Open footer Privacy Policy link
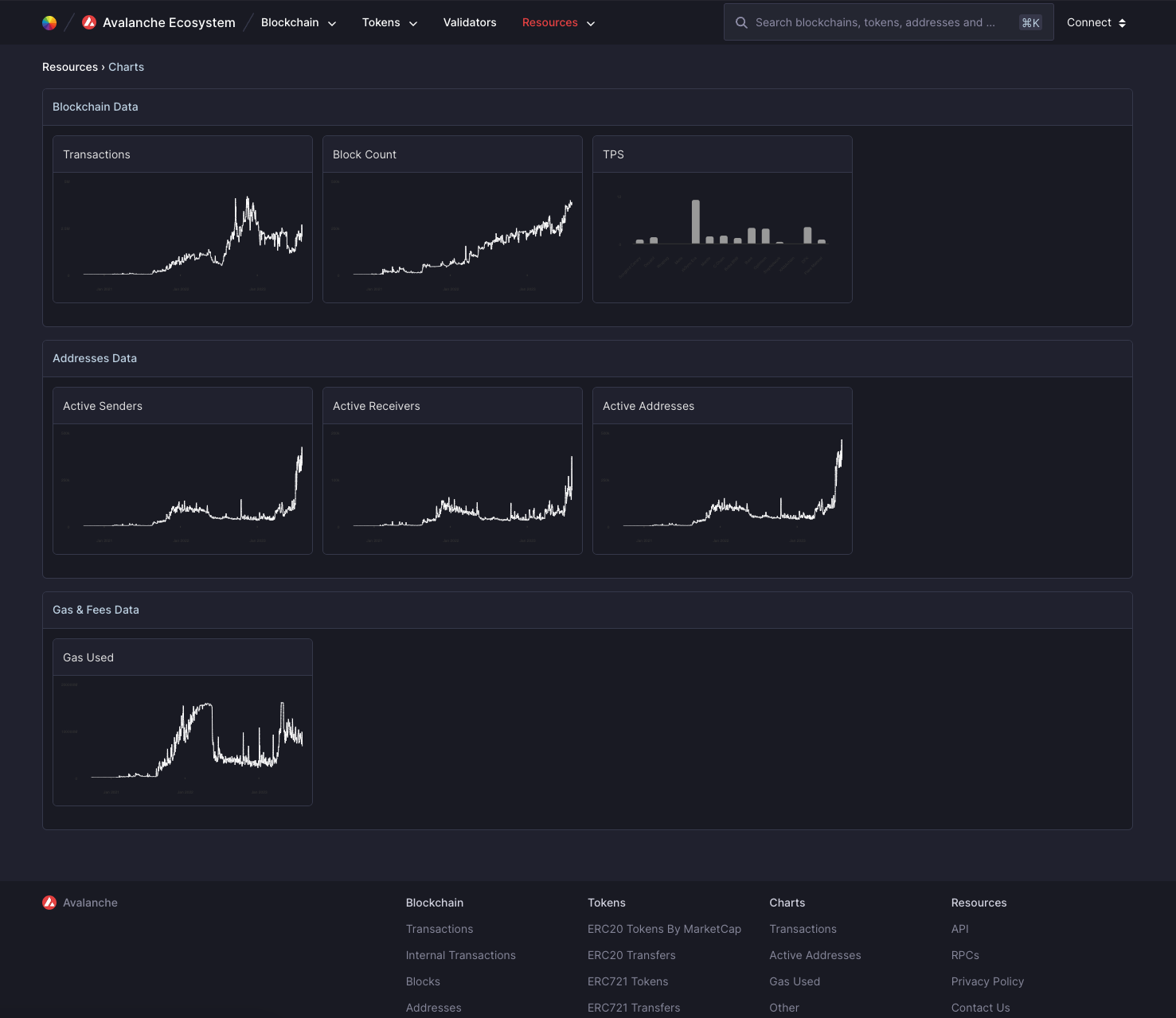This screenshot has height=1018, width=1176. tap(987, 981)
